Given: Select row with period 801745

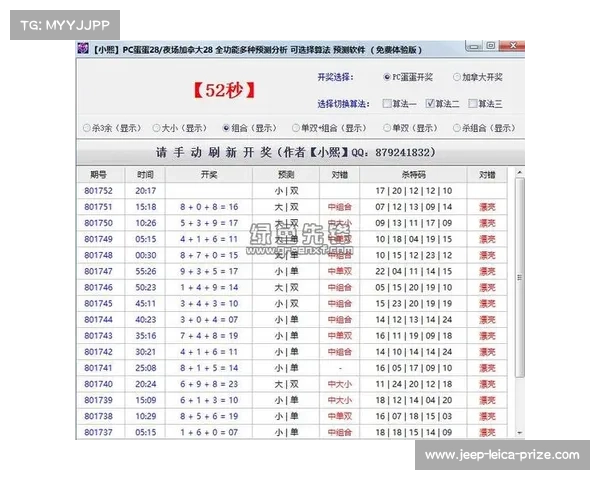Looking at the screenshot, I should click(x=292, y=304).
